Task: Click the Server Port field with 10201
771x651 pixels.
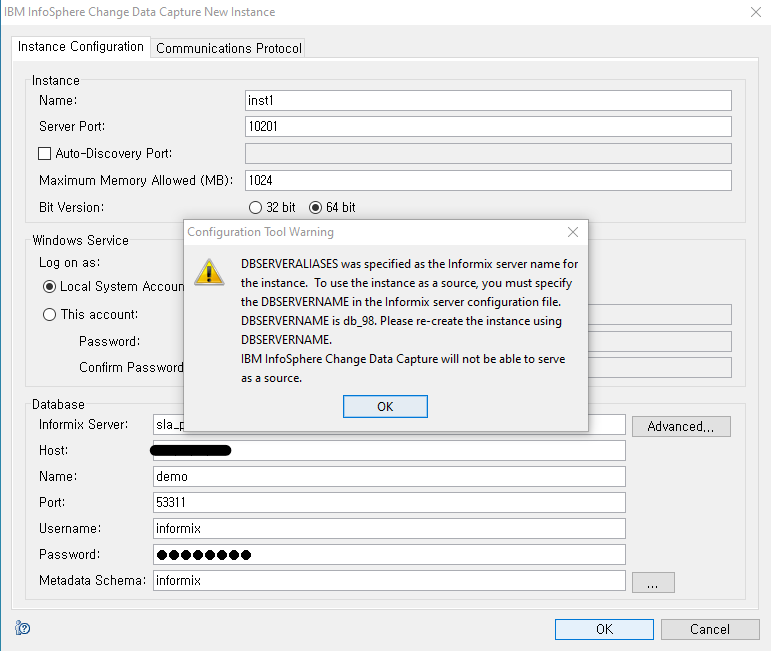Action: point(488,127)
